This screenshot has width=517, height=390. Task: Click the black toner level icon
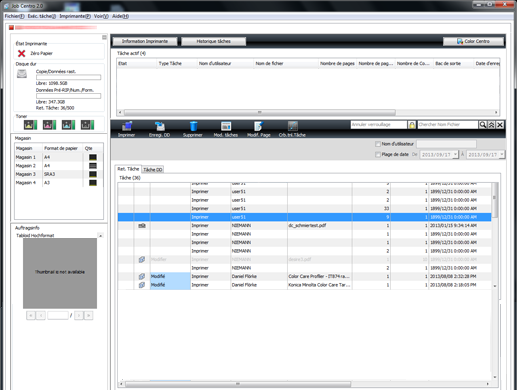click(x=87, y=125)
